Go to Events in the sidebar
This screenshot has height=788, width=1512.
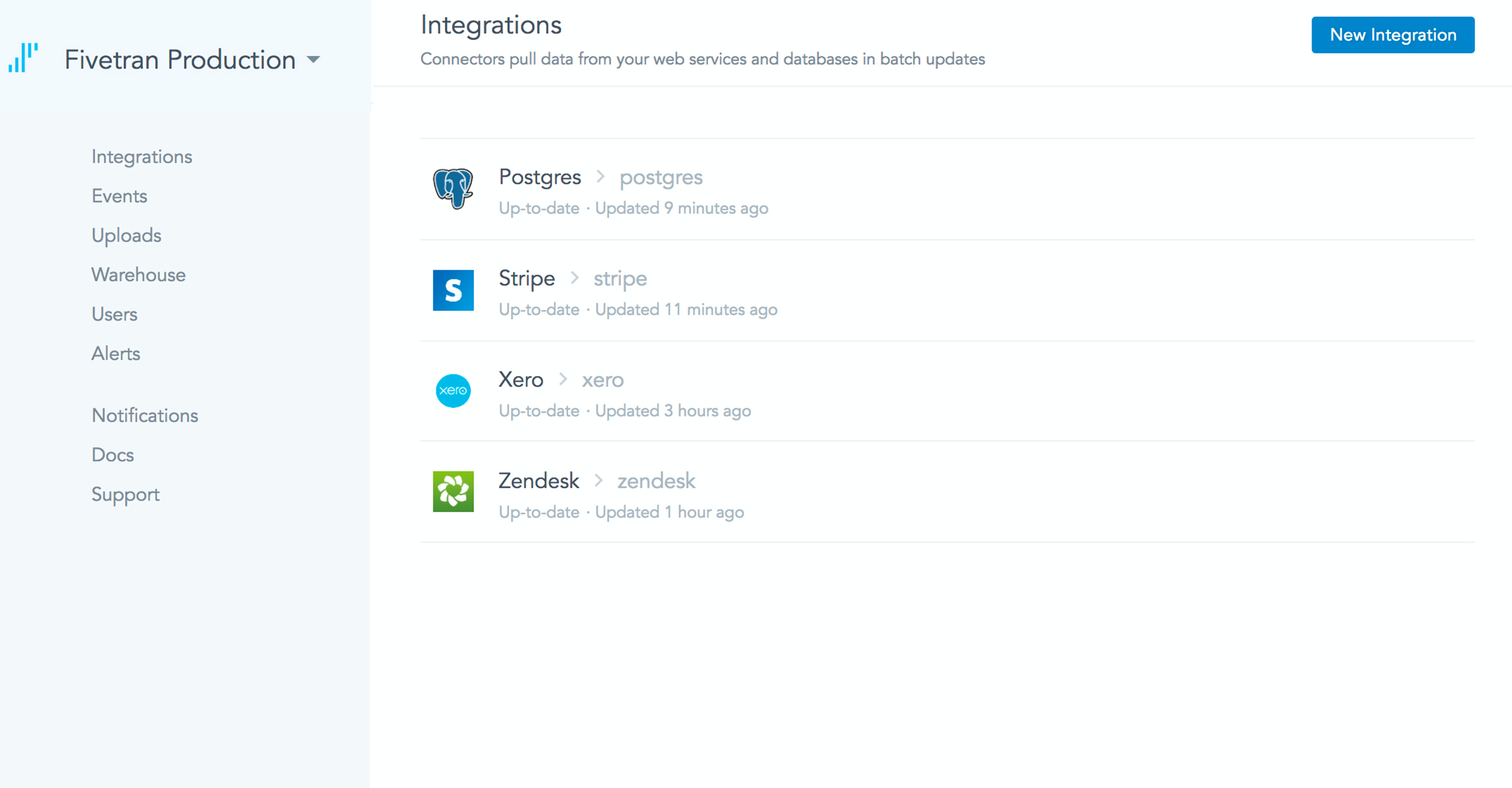[119, 196]
